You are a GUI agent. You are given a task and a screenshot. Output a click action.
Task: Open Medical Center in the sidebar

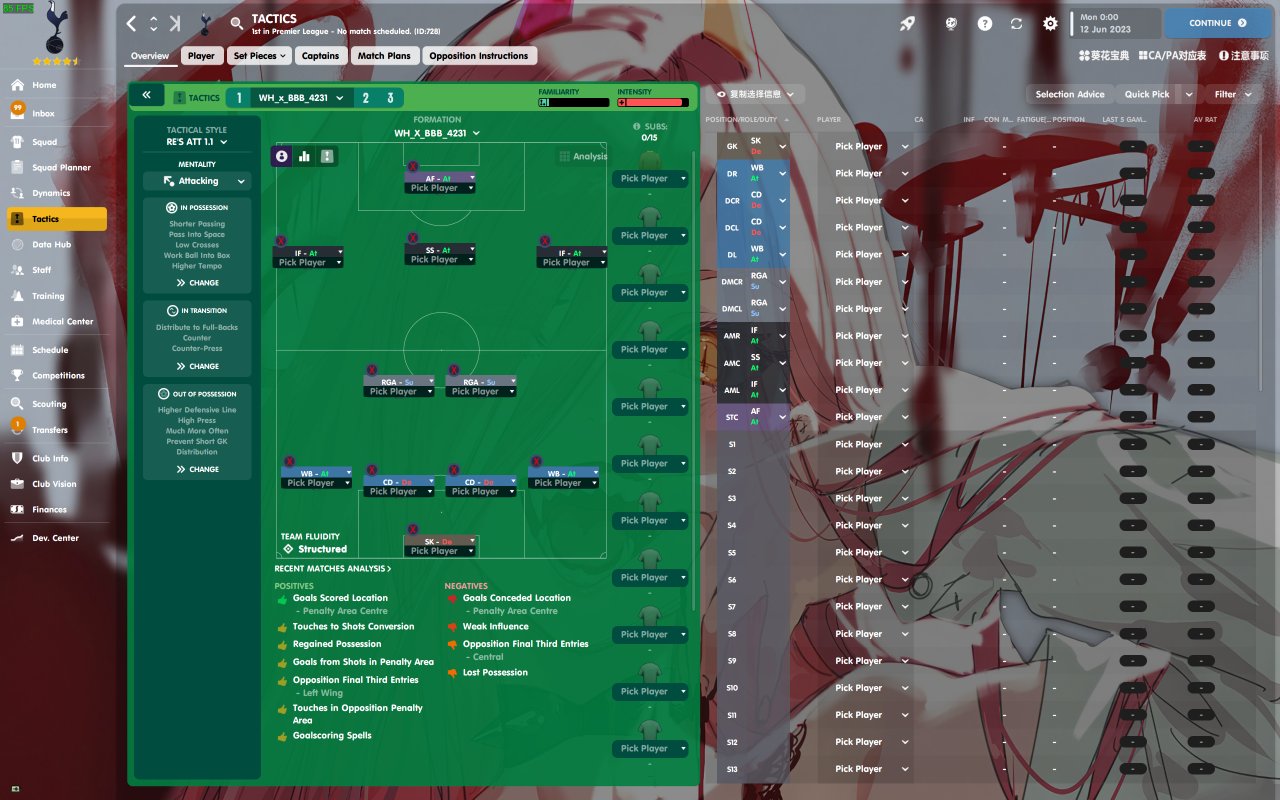(x=57, y=322)
